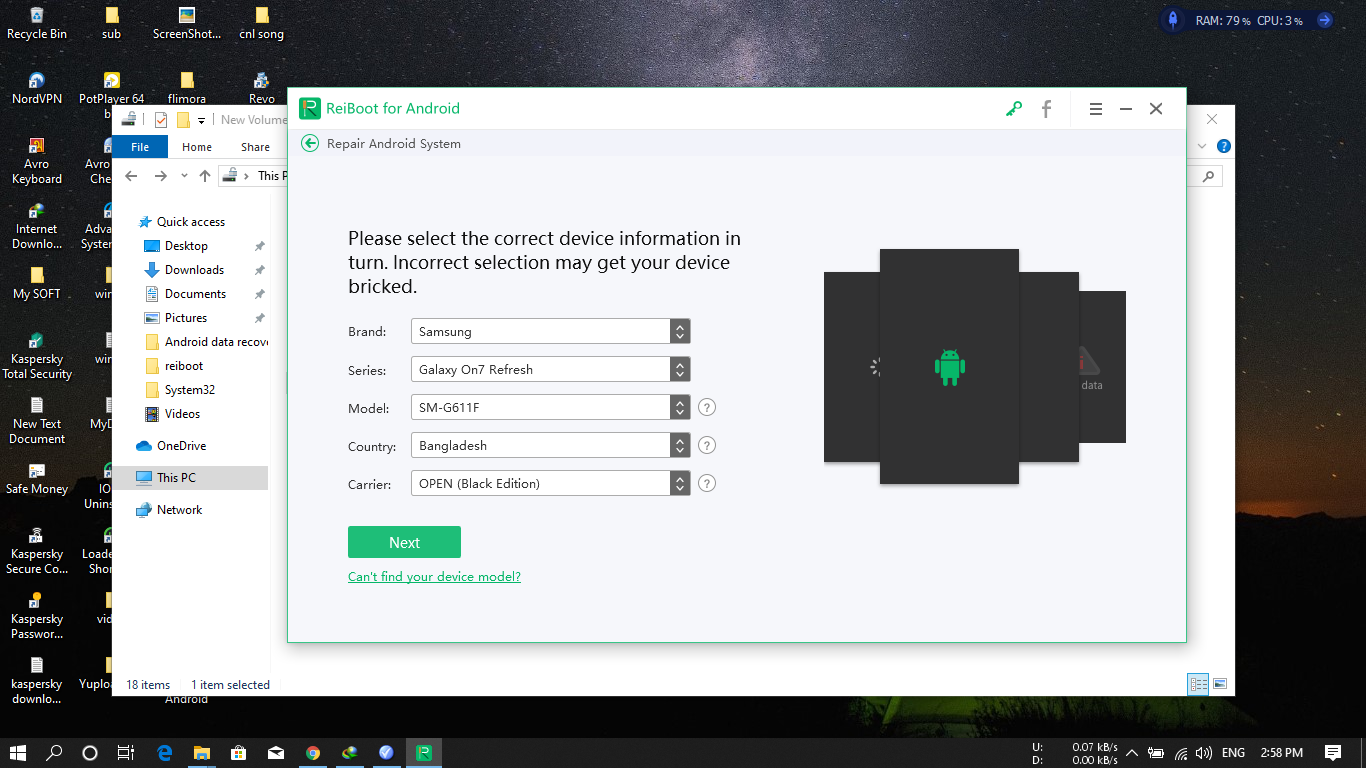Click the green Android robot icon
This screenshot has width=1366, height=768.
(x=949, y=367)
